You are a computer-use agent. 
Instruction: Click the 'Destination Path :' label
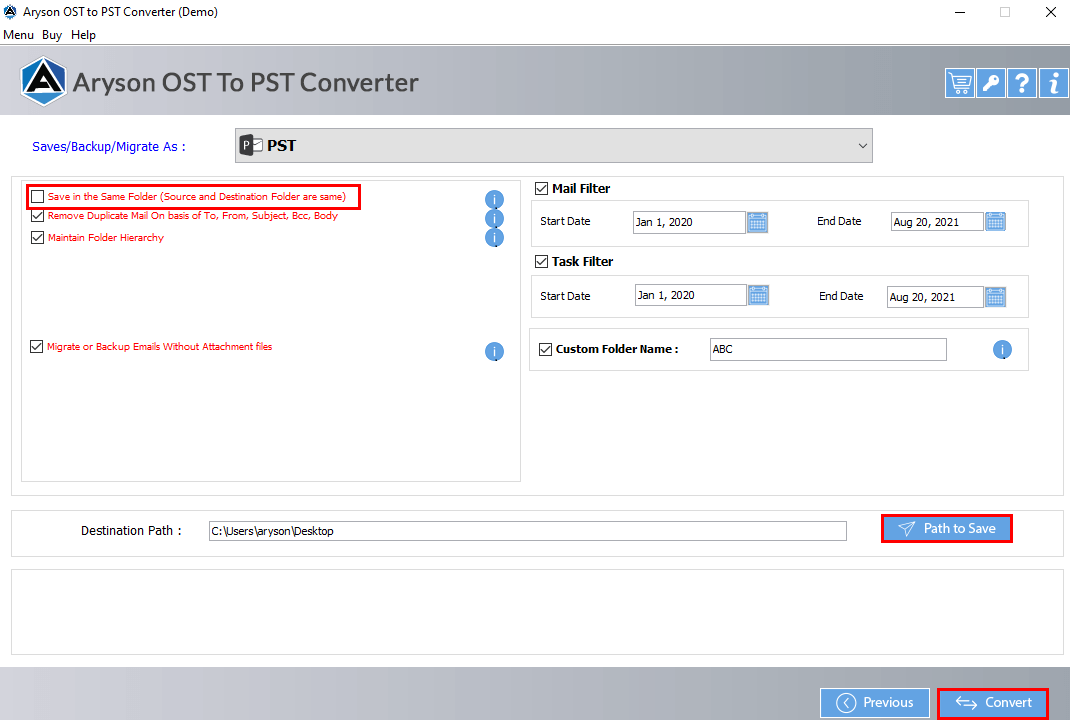pos(131,531)
